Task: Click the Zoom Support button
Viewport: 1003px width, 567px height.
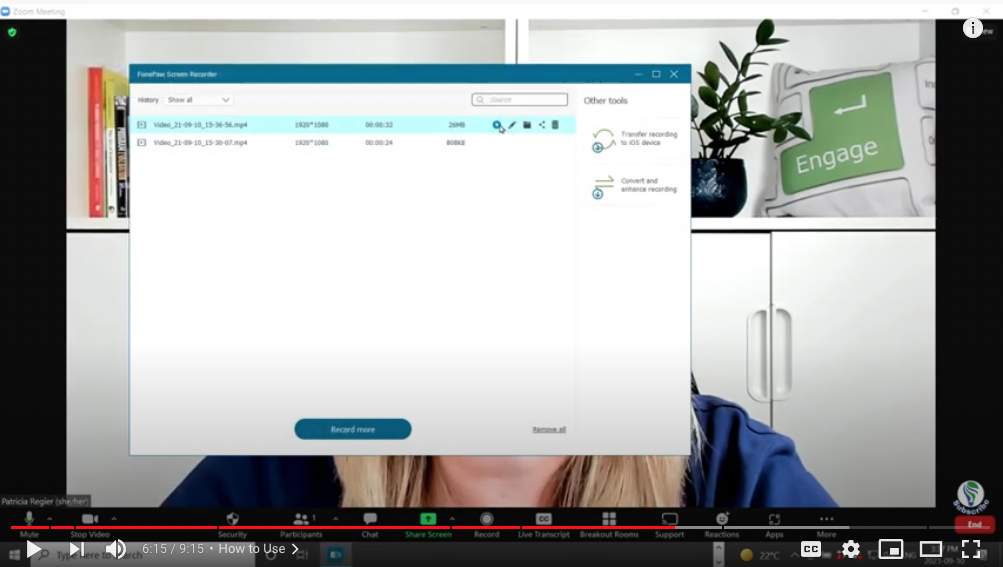Action: [669, 523]
